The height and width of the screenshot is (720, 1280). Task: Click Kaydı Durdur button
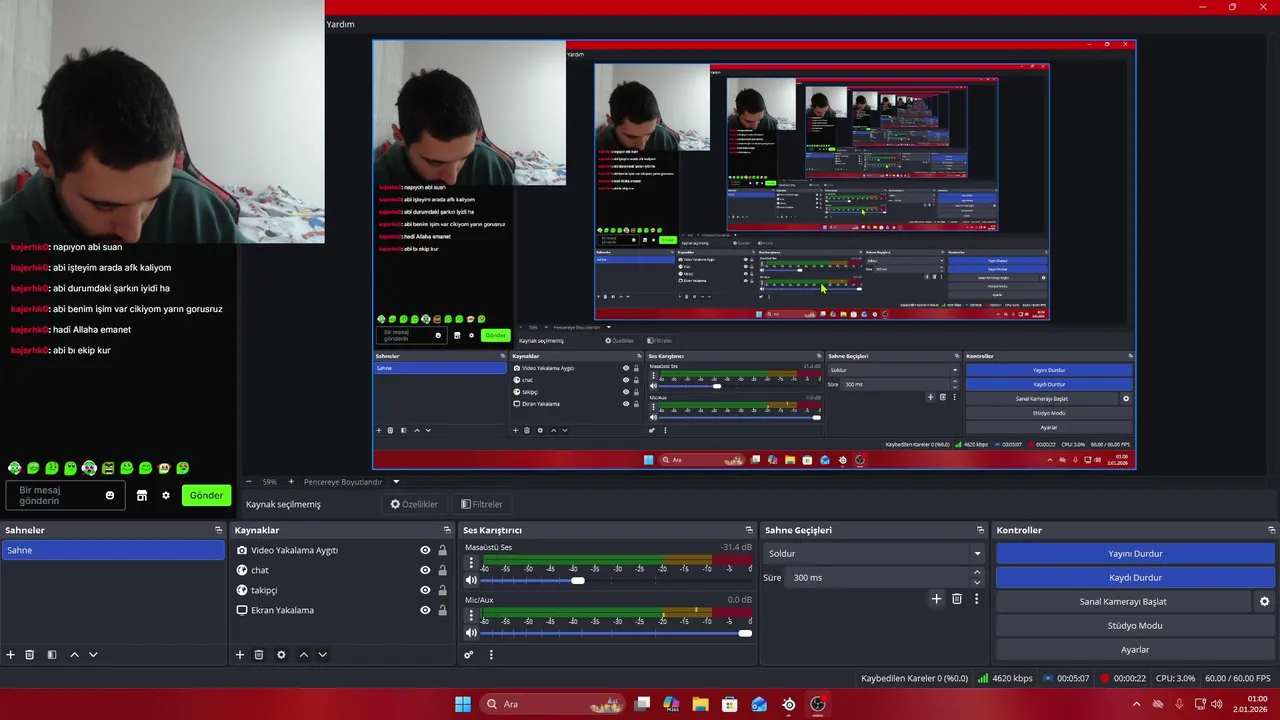coord(1135,577)
